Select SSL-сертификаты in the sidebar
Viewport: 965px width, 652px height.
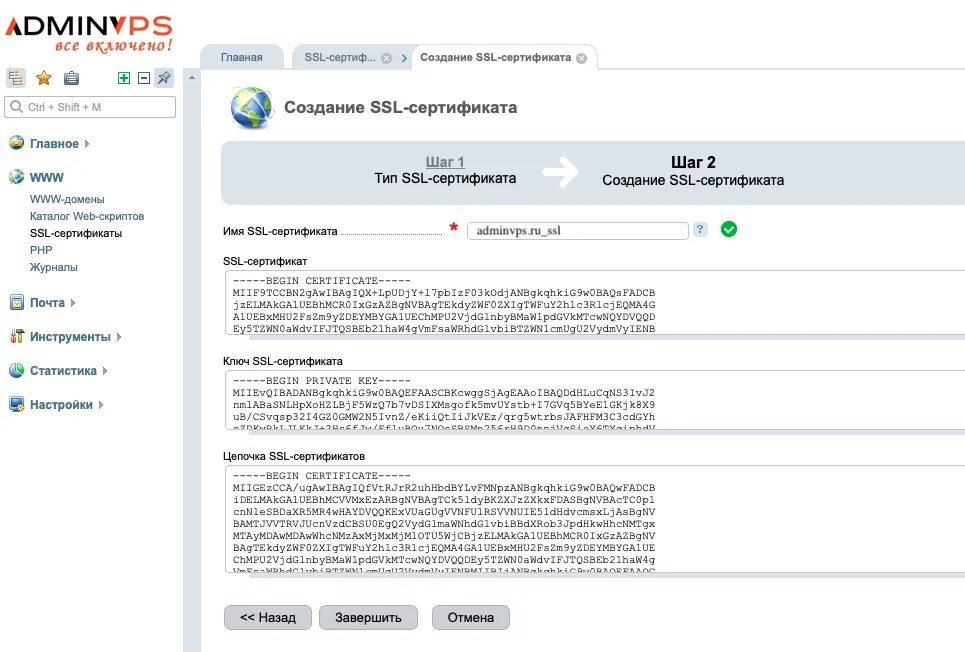76,233
